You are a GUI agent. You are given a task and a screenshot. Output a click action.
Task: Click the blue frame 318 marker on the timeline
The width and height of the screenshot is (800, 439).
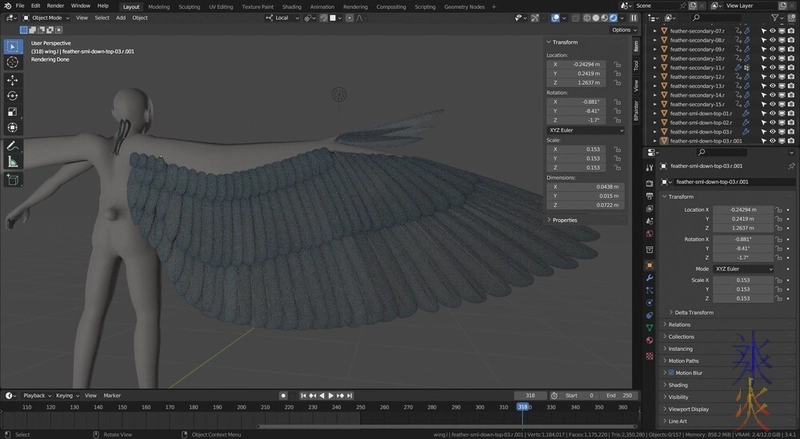(x=522, y=407)
